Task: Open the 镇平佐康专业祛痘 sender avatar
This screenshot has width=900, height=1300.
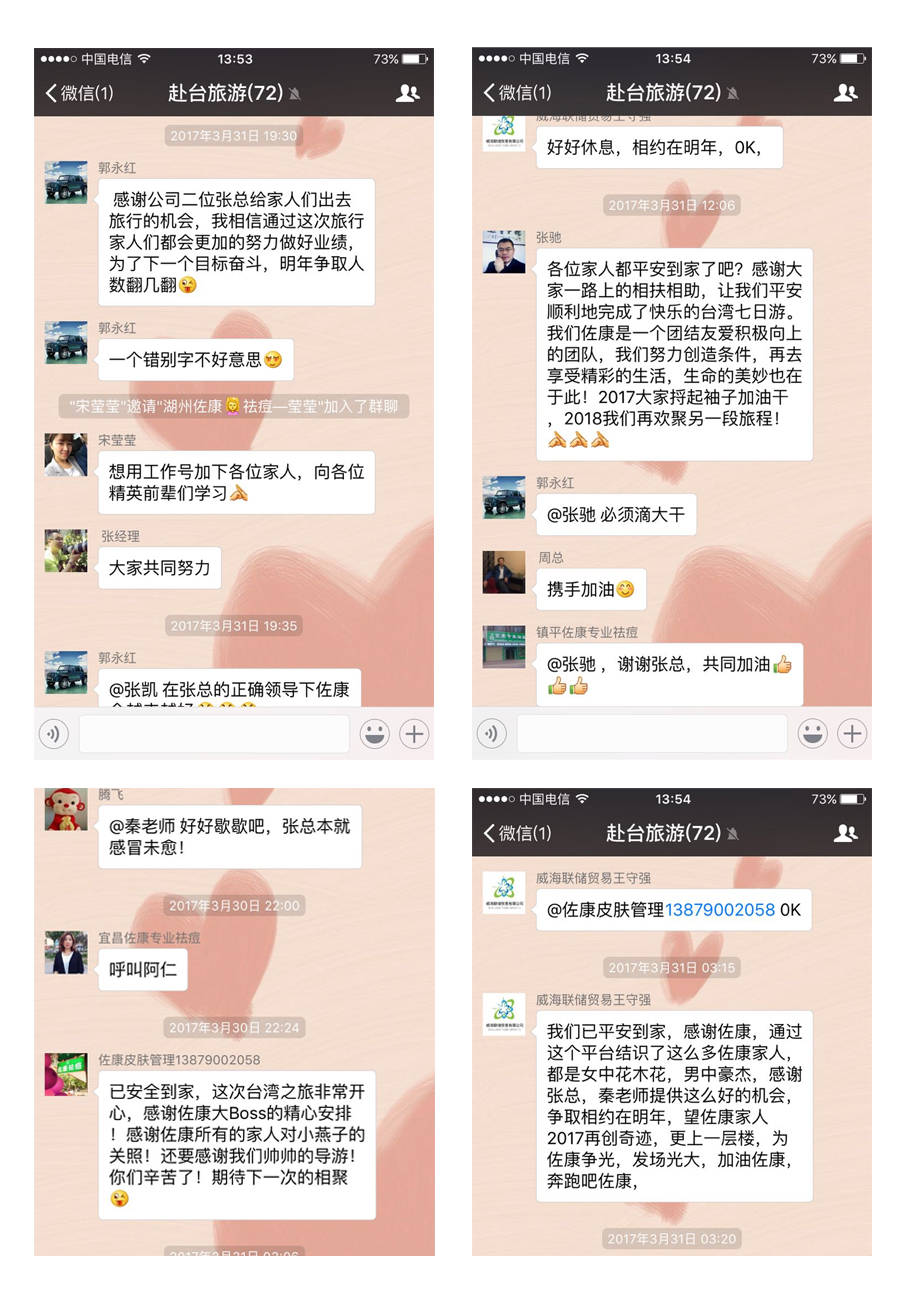Action: [504, 647]
